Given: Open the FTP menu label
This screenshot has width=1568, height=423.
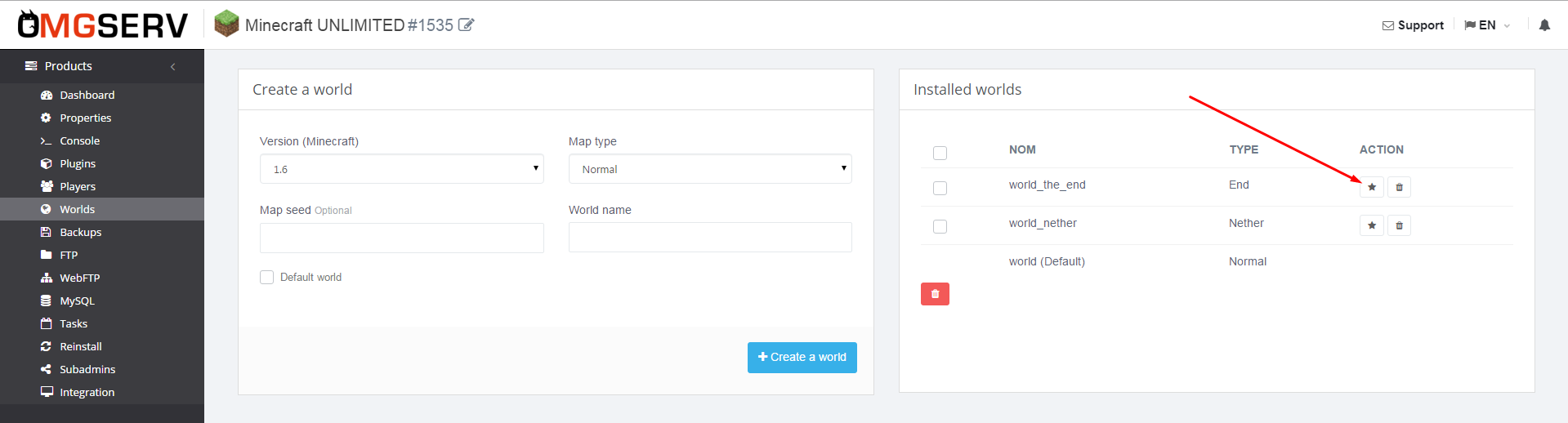Looking at the screenshot, I should 69,255.
